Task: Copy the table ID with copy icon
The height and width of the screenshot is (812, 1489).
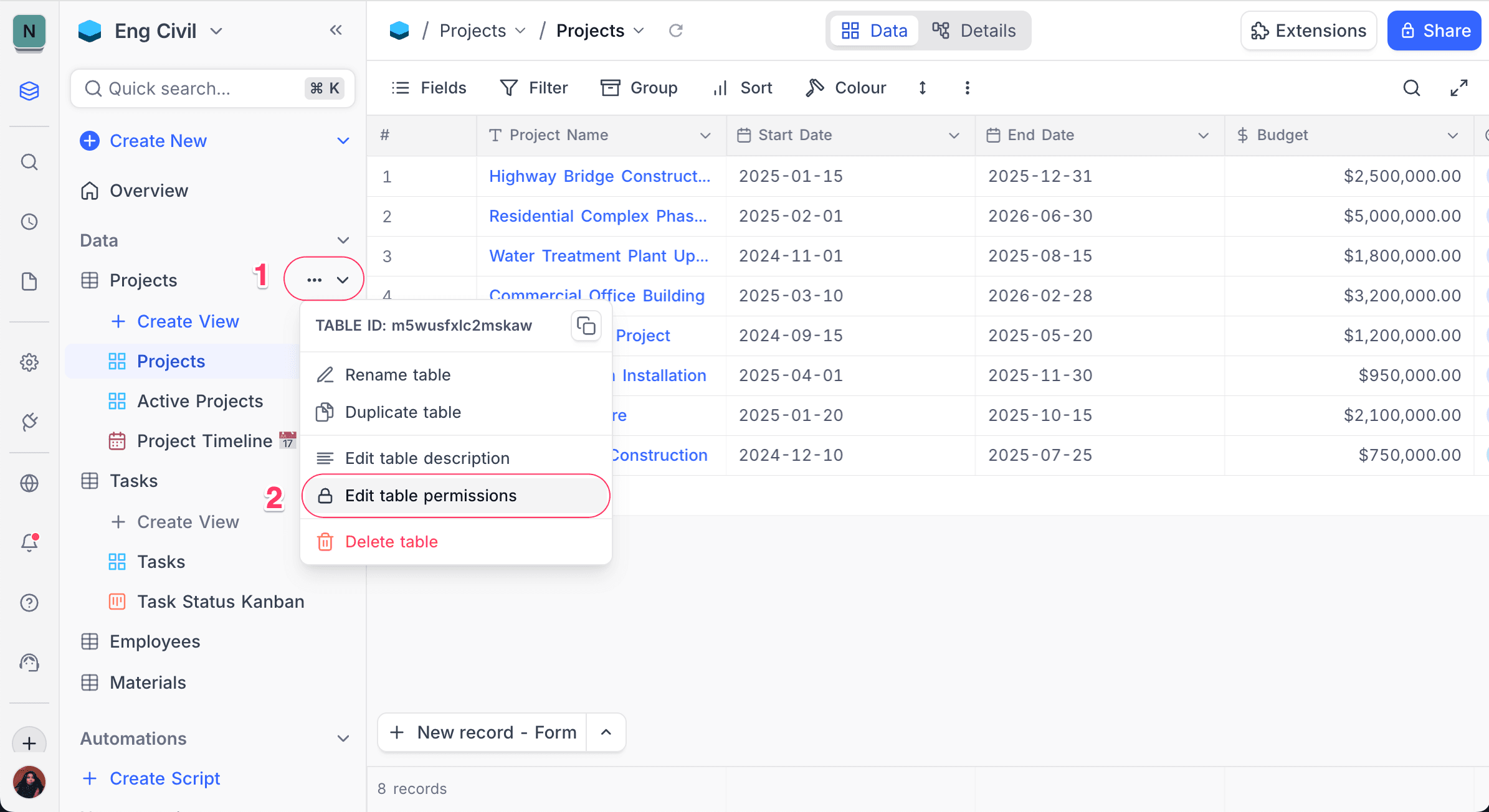Action: pyautogui.click(x=586, y=326)
